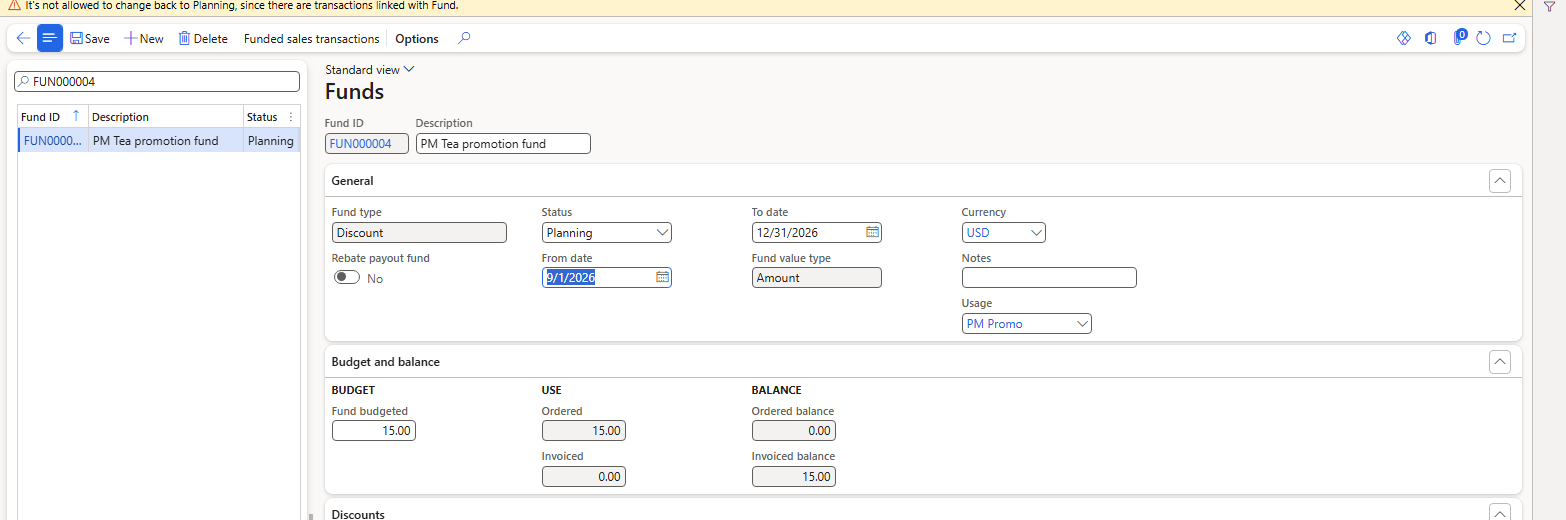Collapse Budget and balance section
The width and height of the screenshot is (1566, 520).
(x=1499, y=362)
